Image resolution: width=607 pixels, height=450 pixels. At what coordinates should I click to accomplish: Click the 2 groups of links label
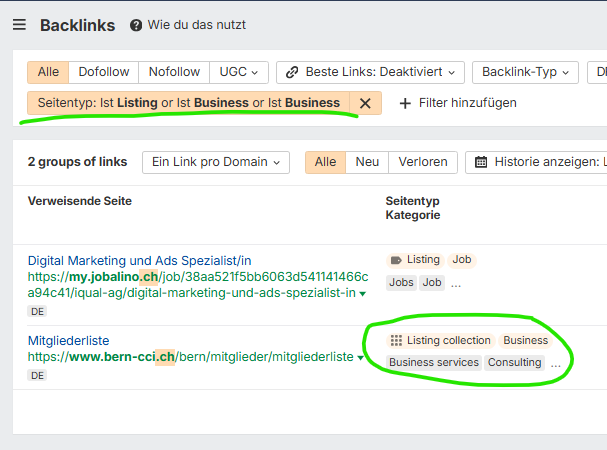coord(77,162)
